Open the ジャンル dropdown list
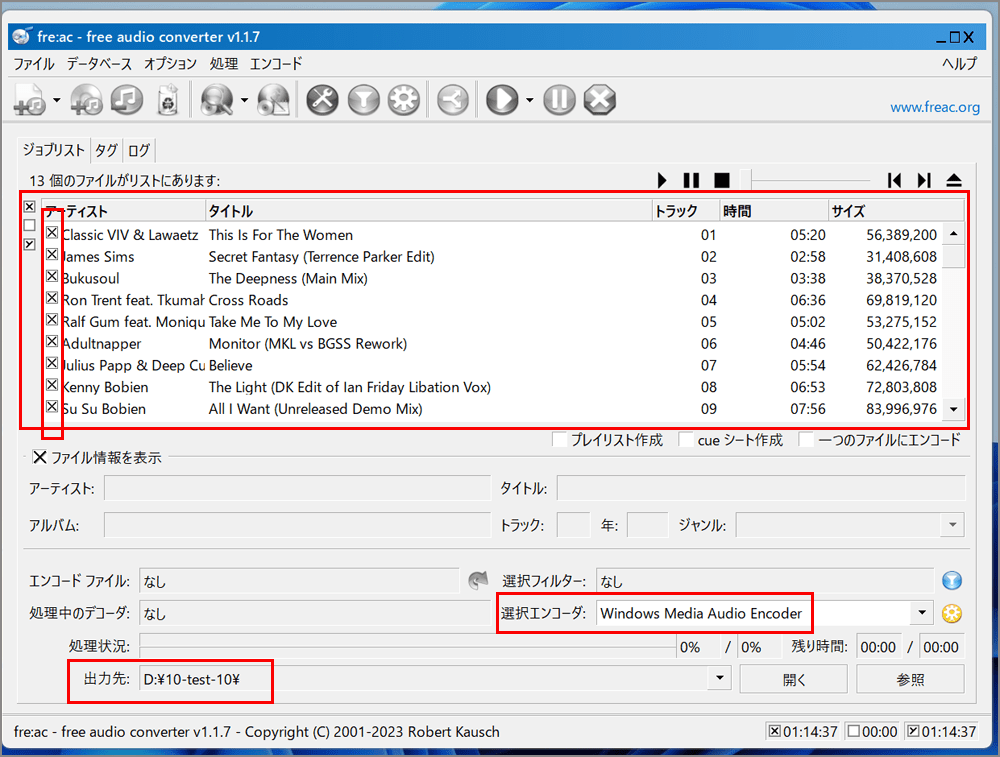The width and height of the screenshot is (1000, 757). click(x=953, y=525)
